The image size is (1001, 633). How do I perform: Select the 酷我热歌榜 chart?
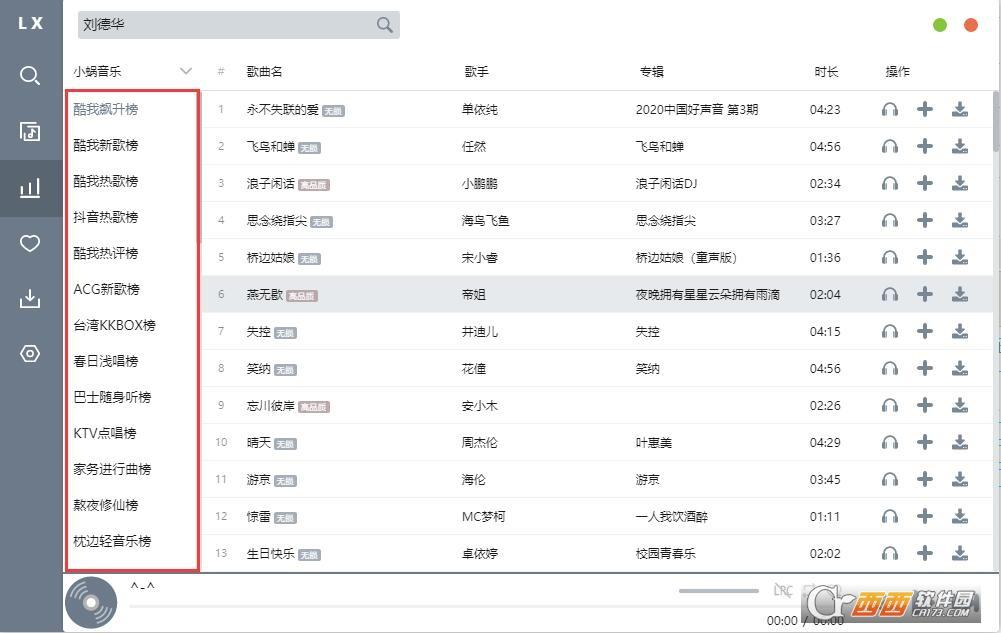point(106,181)
